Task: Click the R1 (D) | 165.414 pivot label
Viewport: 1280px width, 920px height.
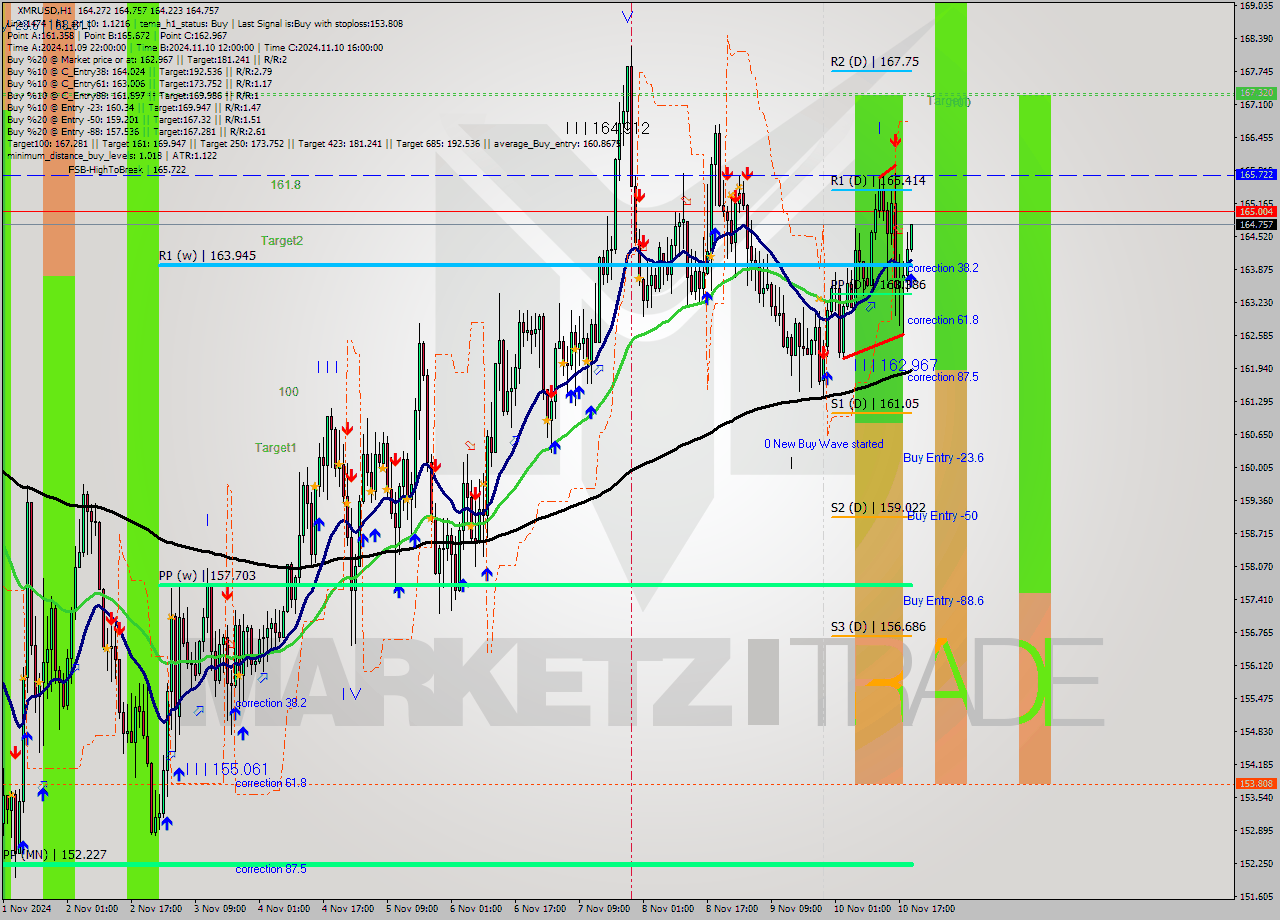Action: [x=877, y=181]
